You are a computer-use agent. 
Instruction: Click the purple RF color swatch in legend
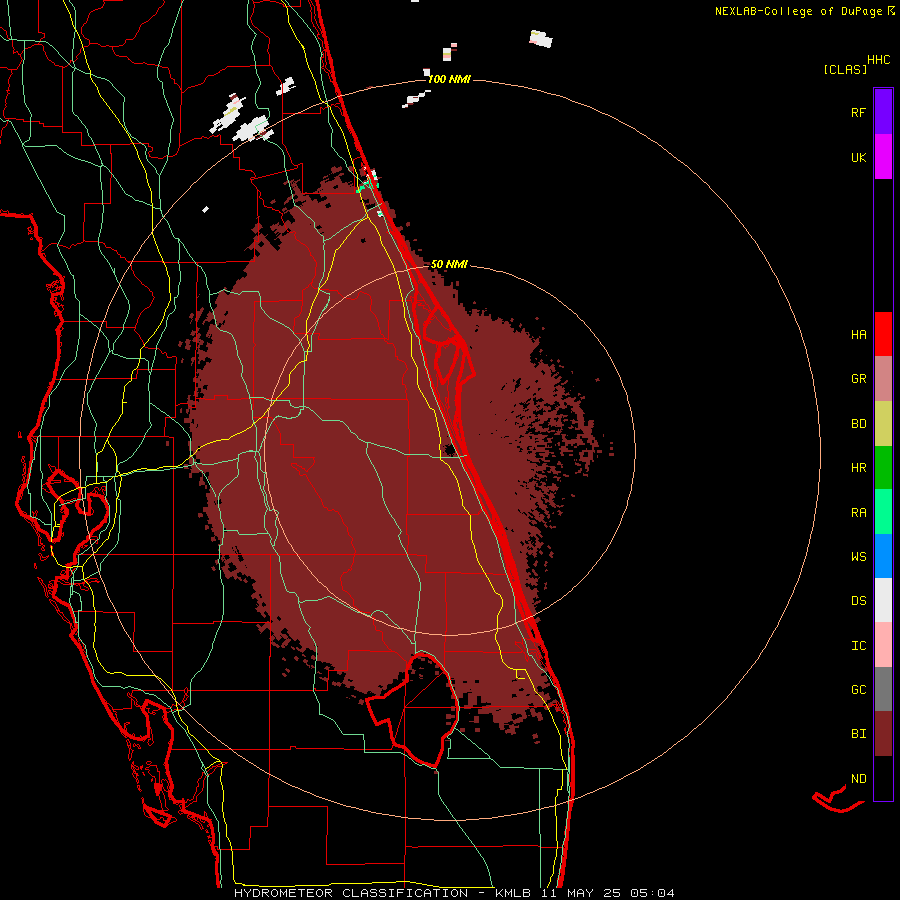(883, 112)
